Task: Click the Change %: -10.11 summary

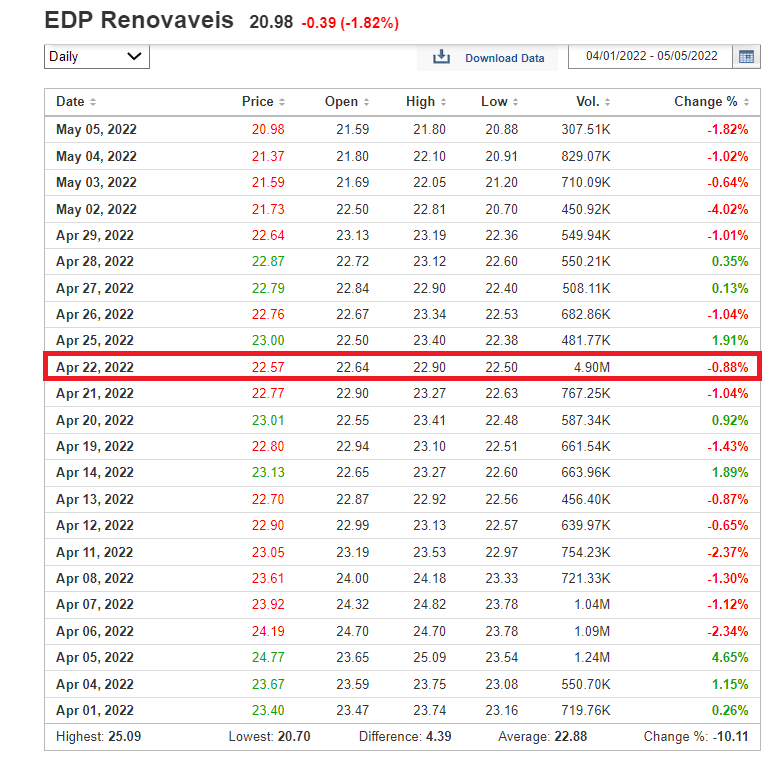Action: point(696,736)
